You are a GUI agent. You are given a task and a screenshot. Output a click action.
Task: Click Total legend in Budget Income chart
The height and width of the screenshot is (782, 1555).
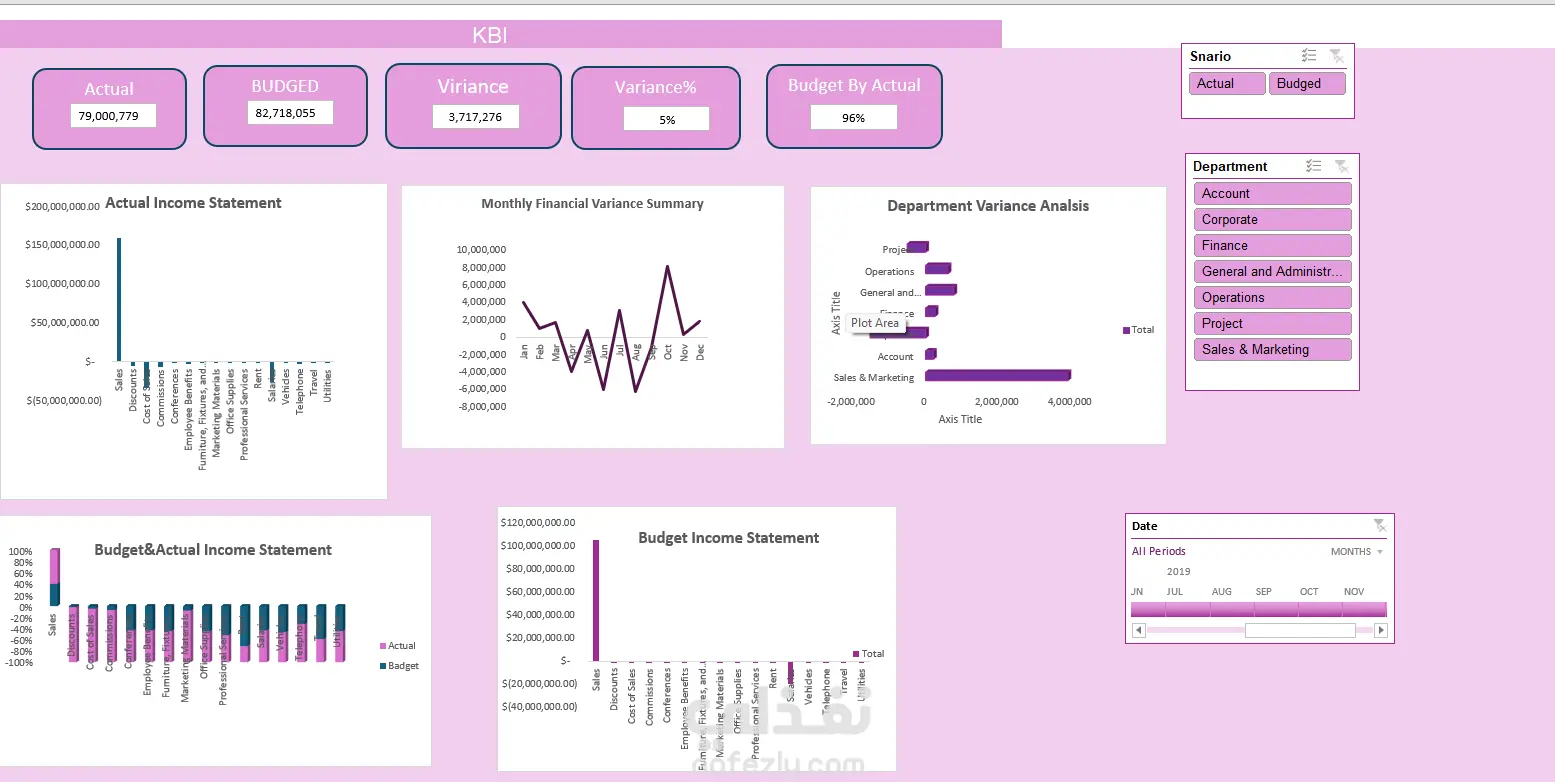(868, 654)
